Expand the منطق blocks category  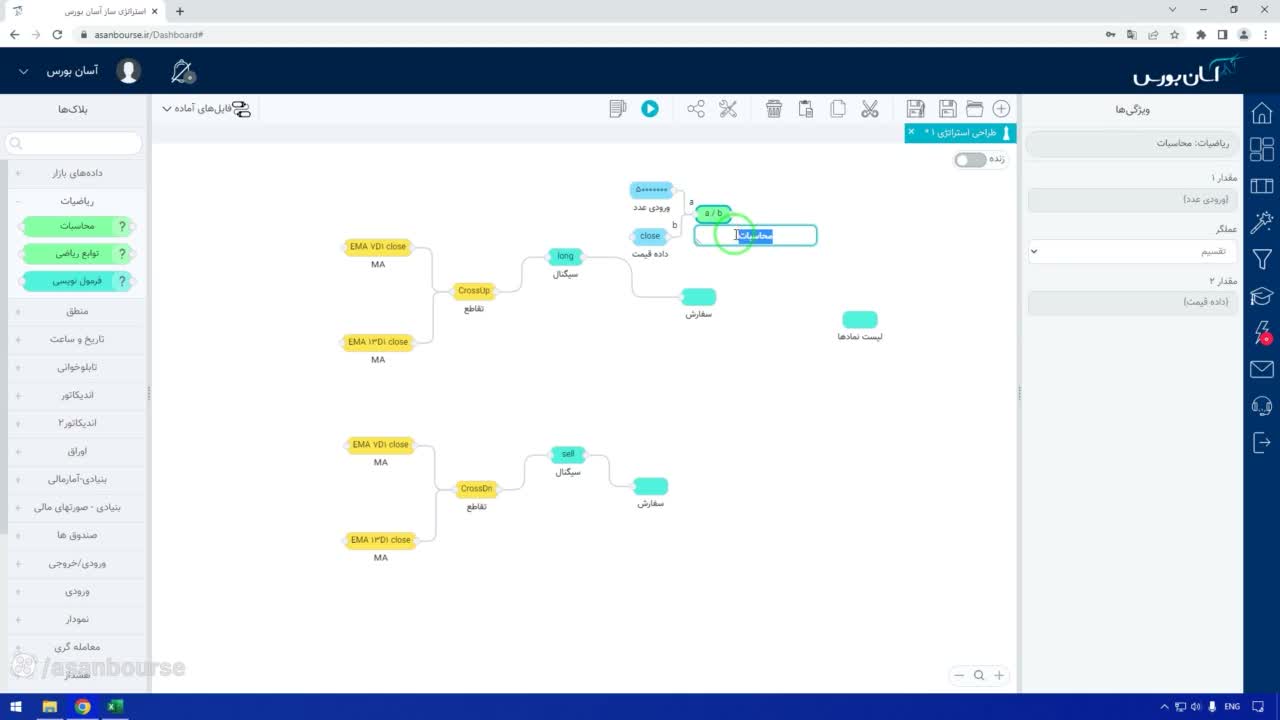click(77, 311)
